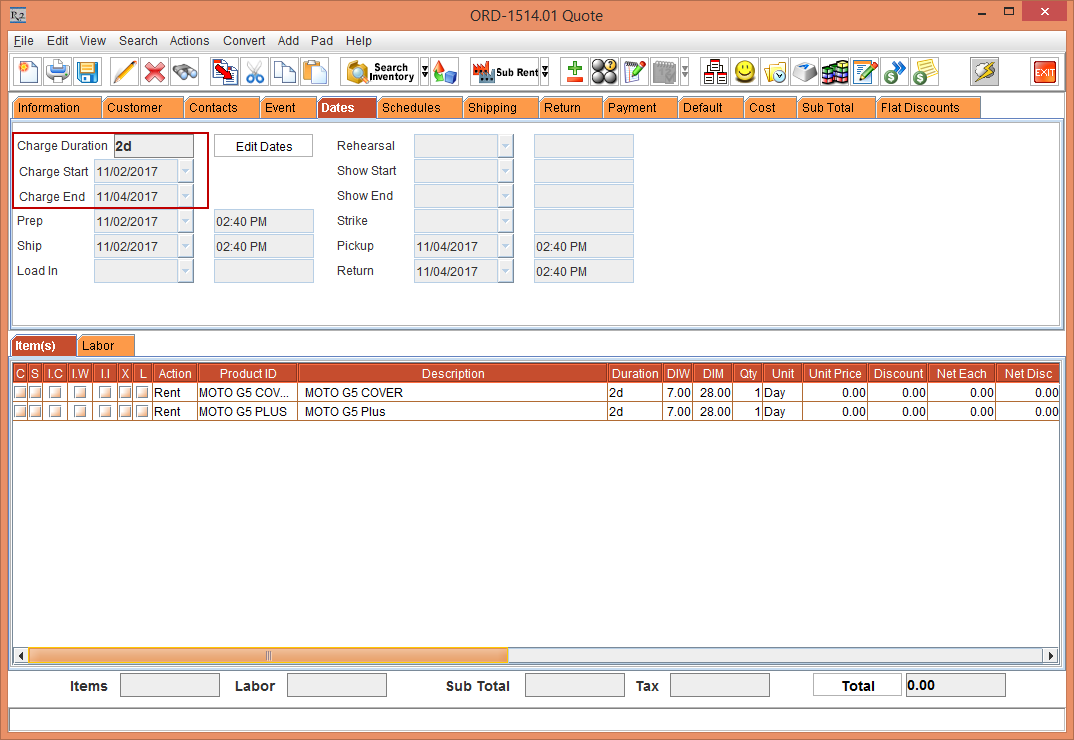1074x740 pixels.
Task: Open the Charge Start date dropdown
Action: point(185,171)
